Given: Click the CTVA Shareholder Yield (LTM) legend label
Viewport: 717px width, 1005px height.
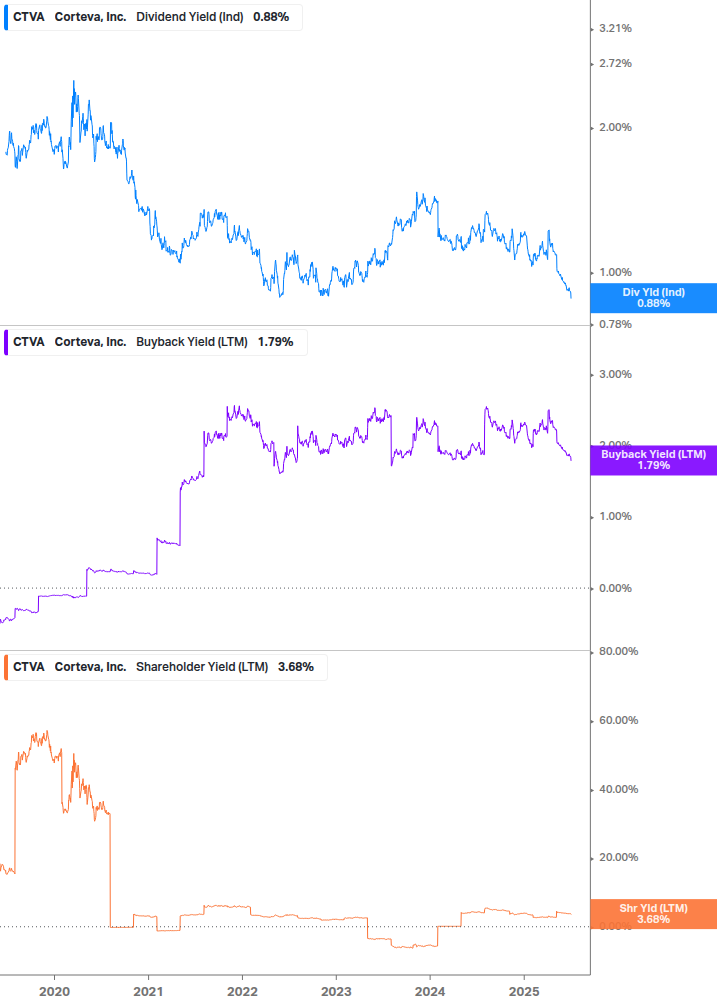Looking at the screenshot, I should tap(165, 667).
